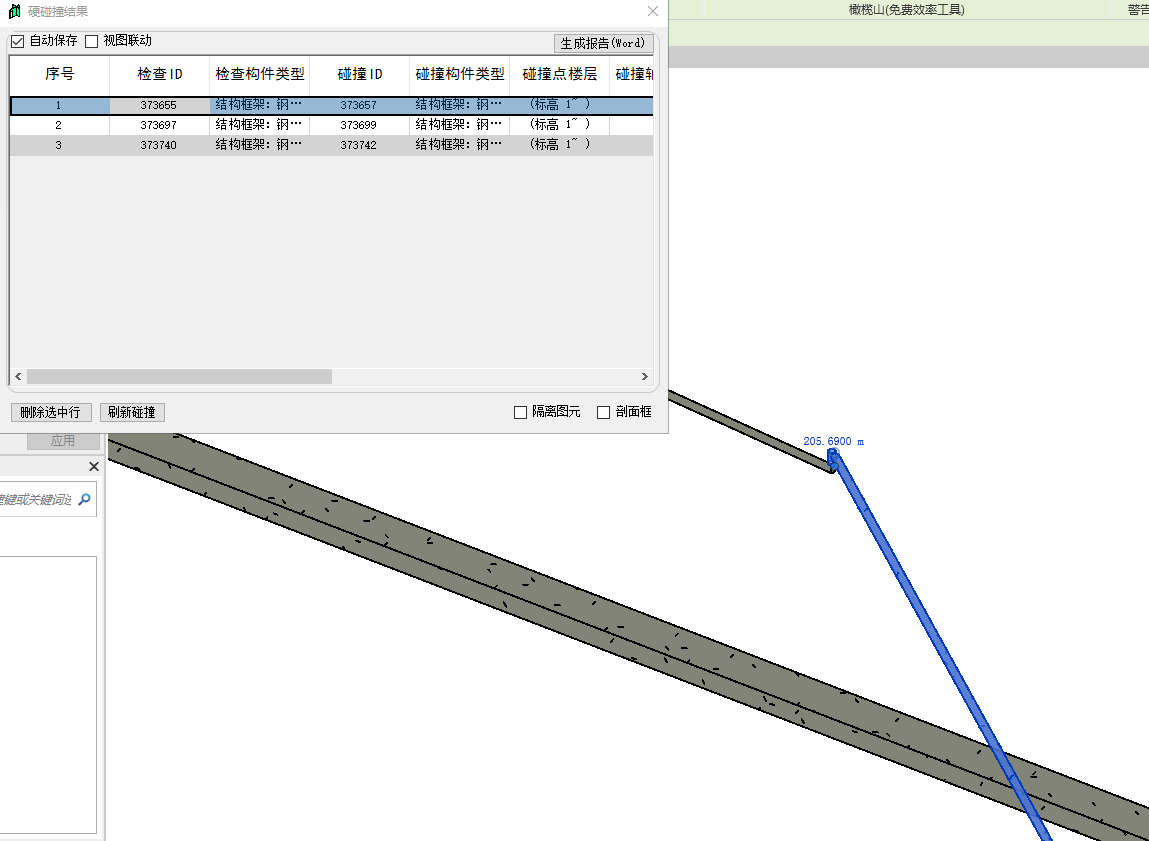The width and height of the screenshot is (1149, 841).
Task: Sort by the 检查ID column header
Action: click(160, 75)
